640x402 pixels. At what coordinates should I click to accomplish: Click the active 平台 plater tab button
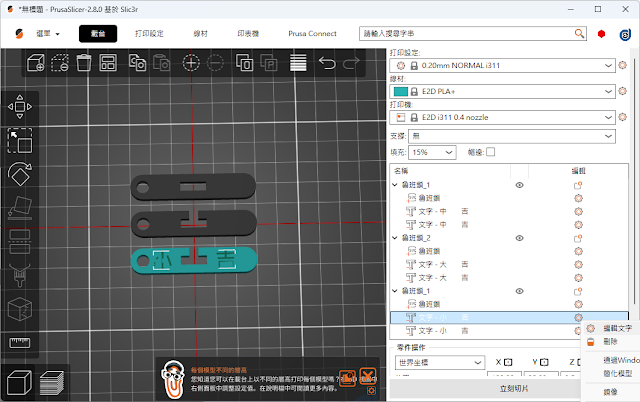point(98,34)
